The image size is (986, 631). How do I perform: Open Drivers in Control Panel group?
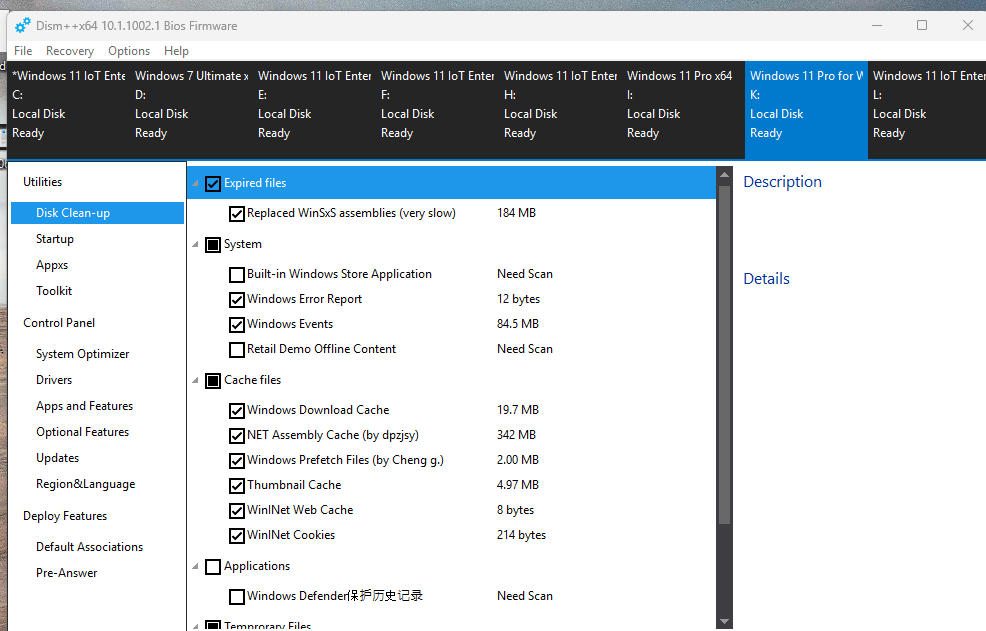click(x=54, y=380)
